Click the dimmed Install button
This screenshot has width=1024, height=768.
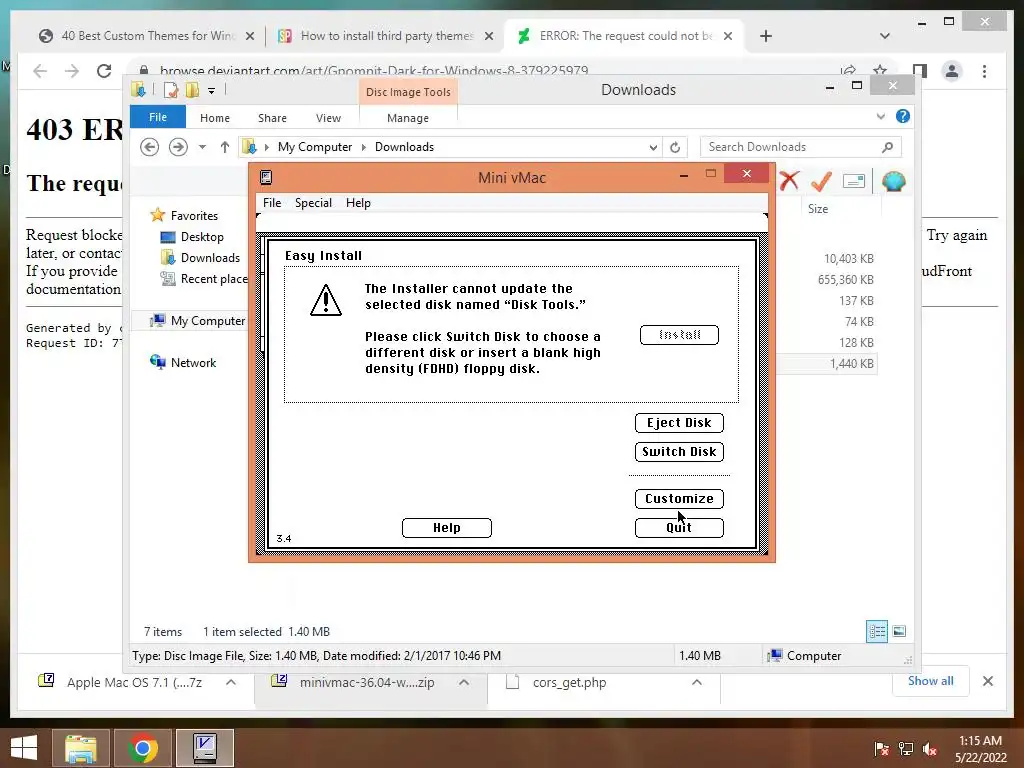click(x=679, y=335)
